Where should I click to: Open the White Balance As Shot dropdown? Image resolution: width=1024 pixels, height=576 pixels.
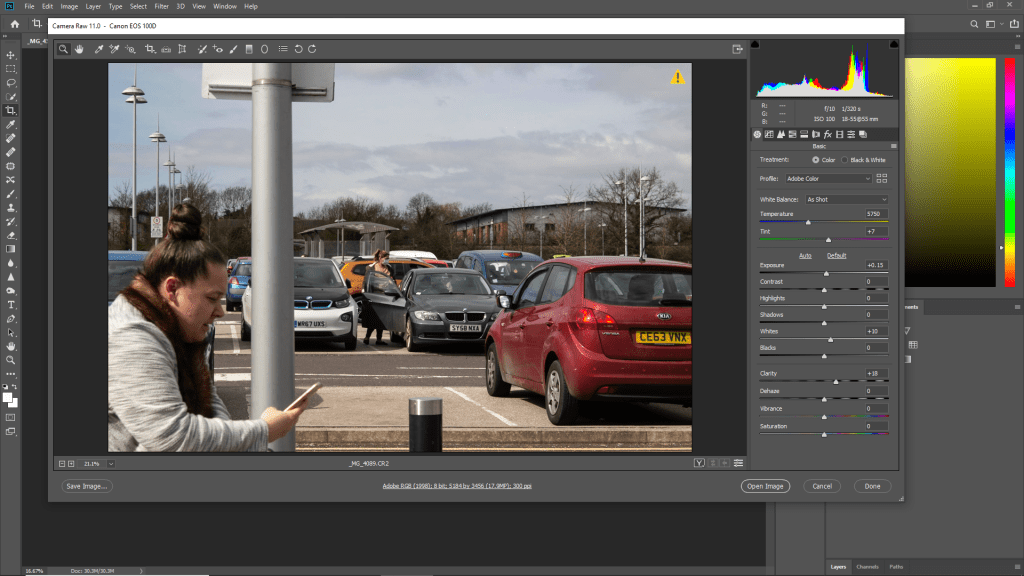pyautogui.click(x=846, y=199)
